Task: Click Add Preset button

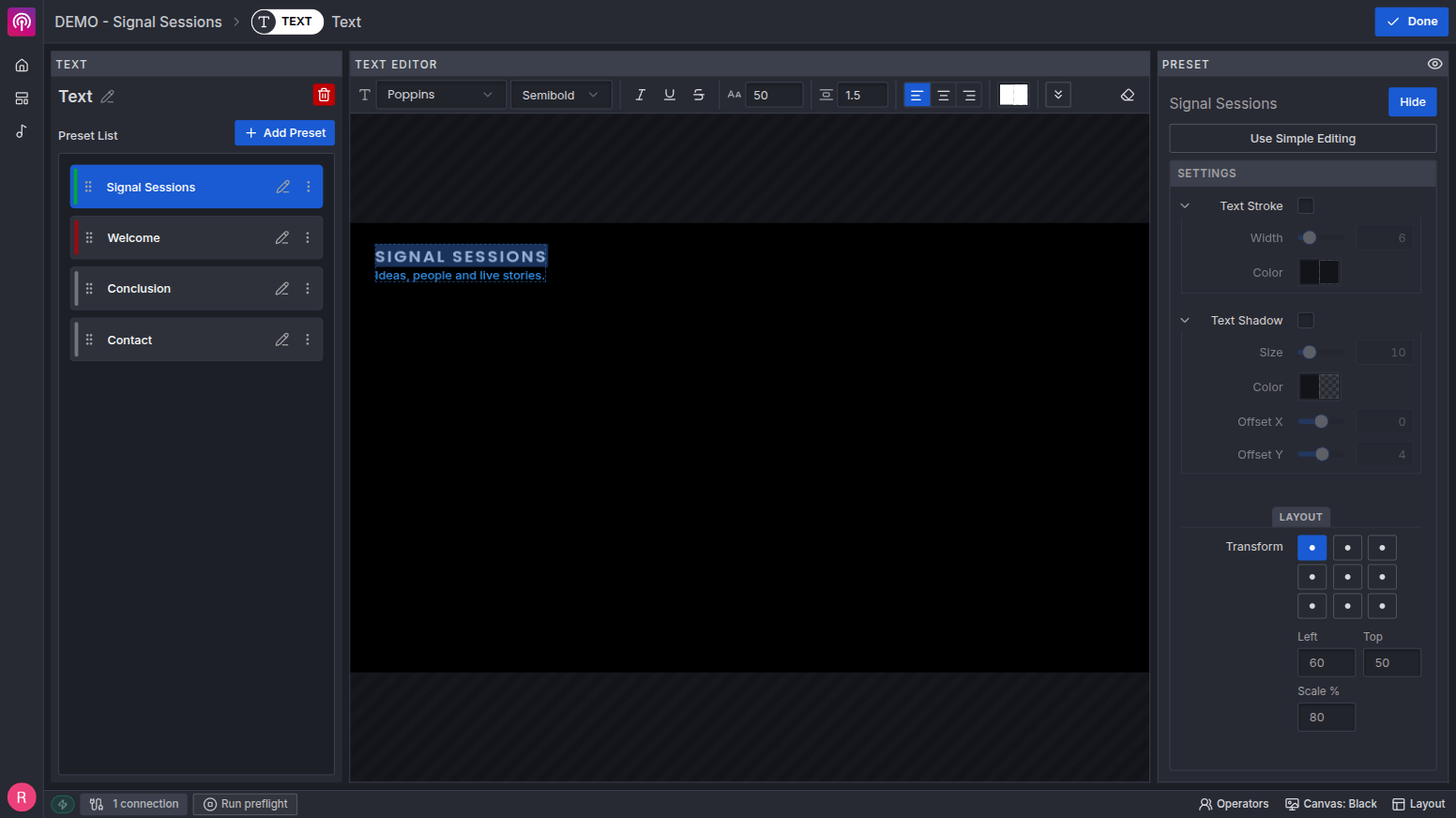Action: tap(284, 133)
